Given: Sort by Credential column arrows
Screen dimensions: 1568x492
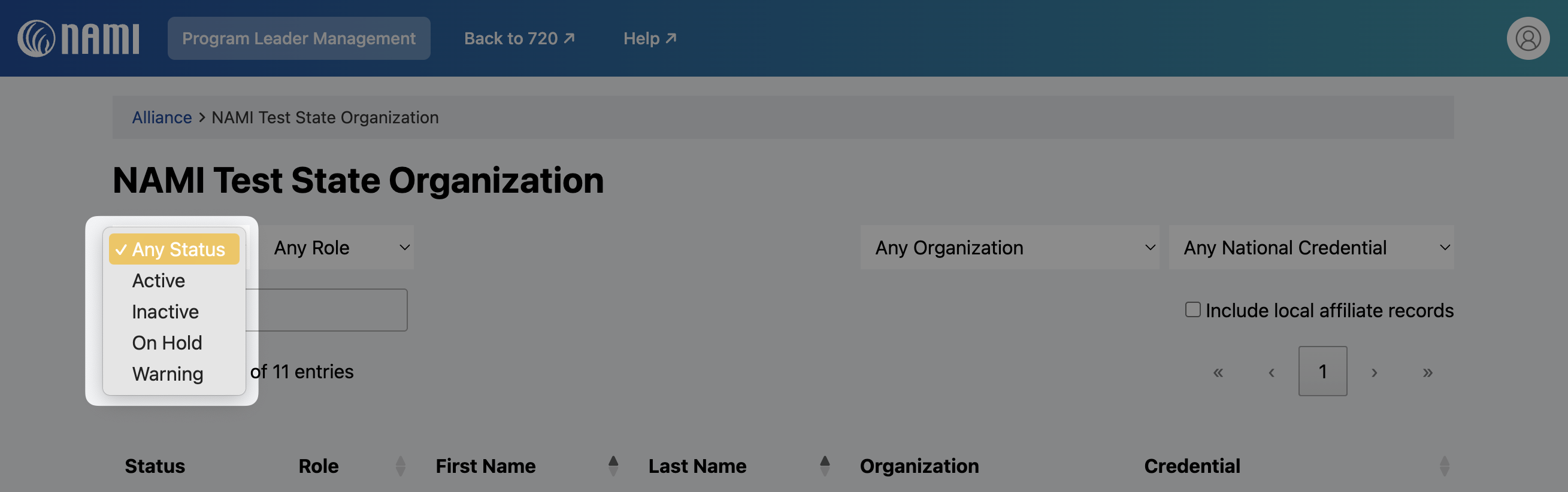Looking at the screenshot, I should click(x=1445, y=466).
